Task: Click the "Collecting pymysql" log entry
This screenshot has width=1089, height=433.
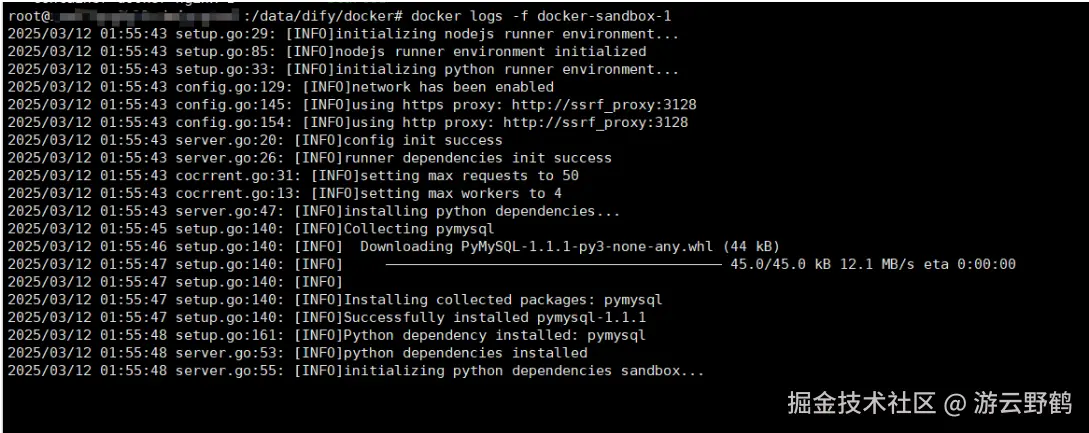Action: click(x=418, y=229)
